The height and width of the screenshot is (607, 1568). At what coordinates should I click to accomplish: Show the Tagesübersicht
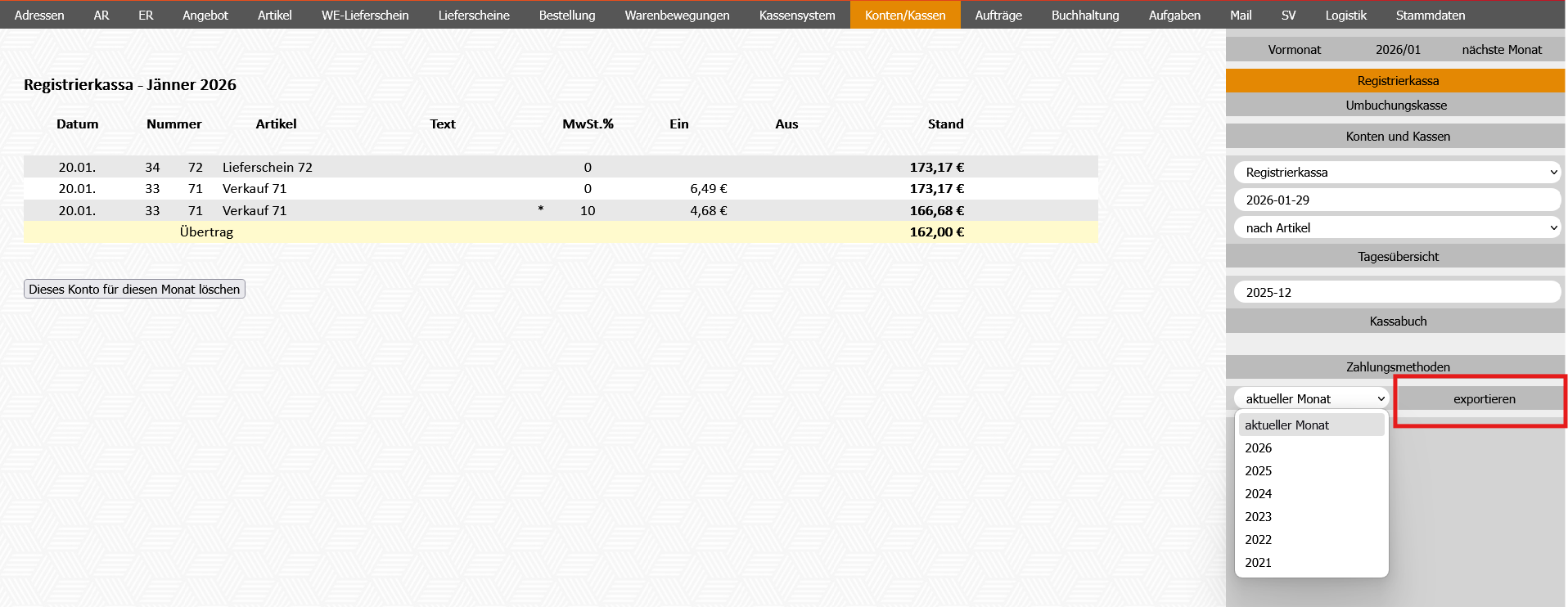(x=1397, y=257)
